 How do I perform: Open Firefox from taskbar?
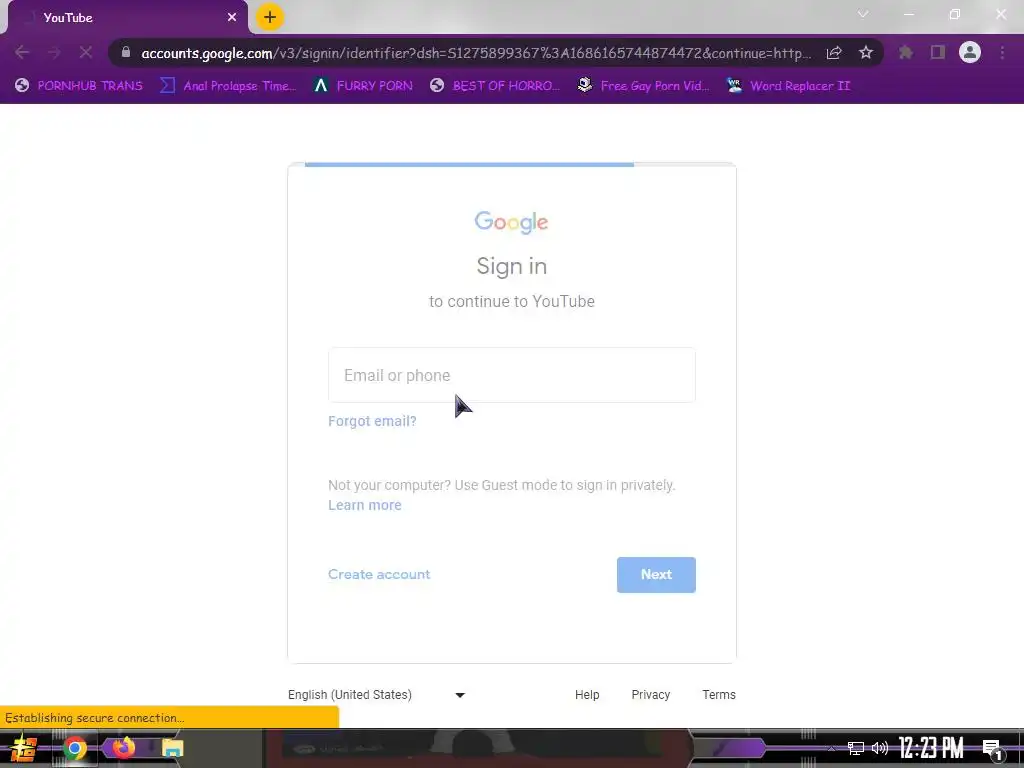coord(123,747)
